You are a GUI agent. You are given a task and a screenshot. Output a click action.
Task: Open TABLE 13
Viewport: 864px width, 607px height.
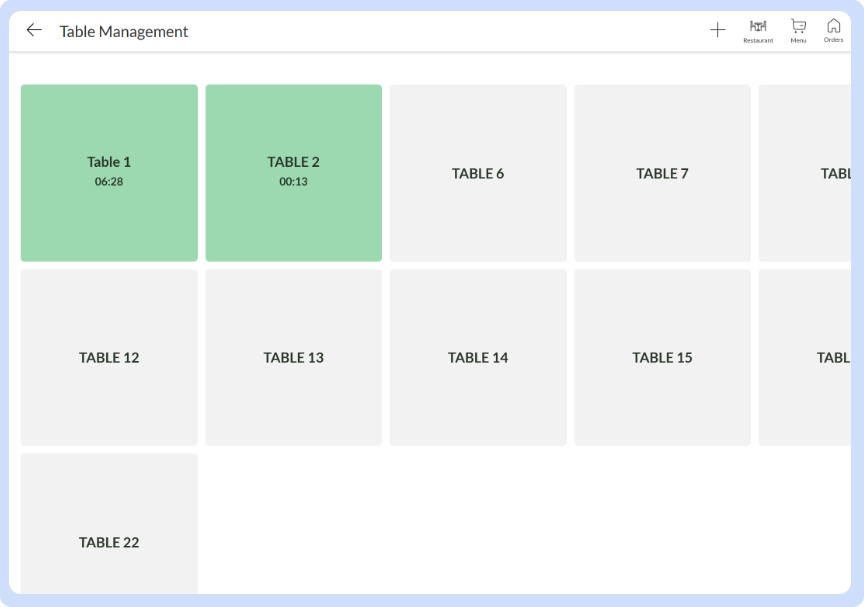click(293, 357)
